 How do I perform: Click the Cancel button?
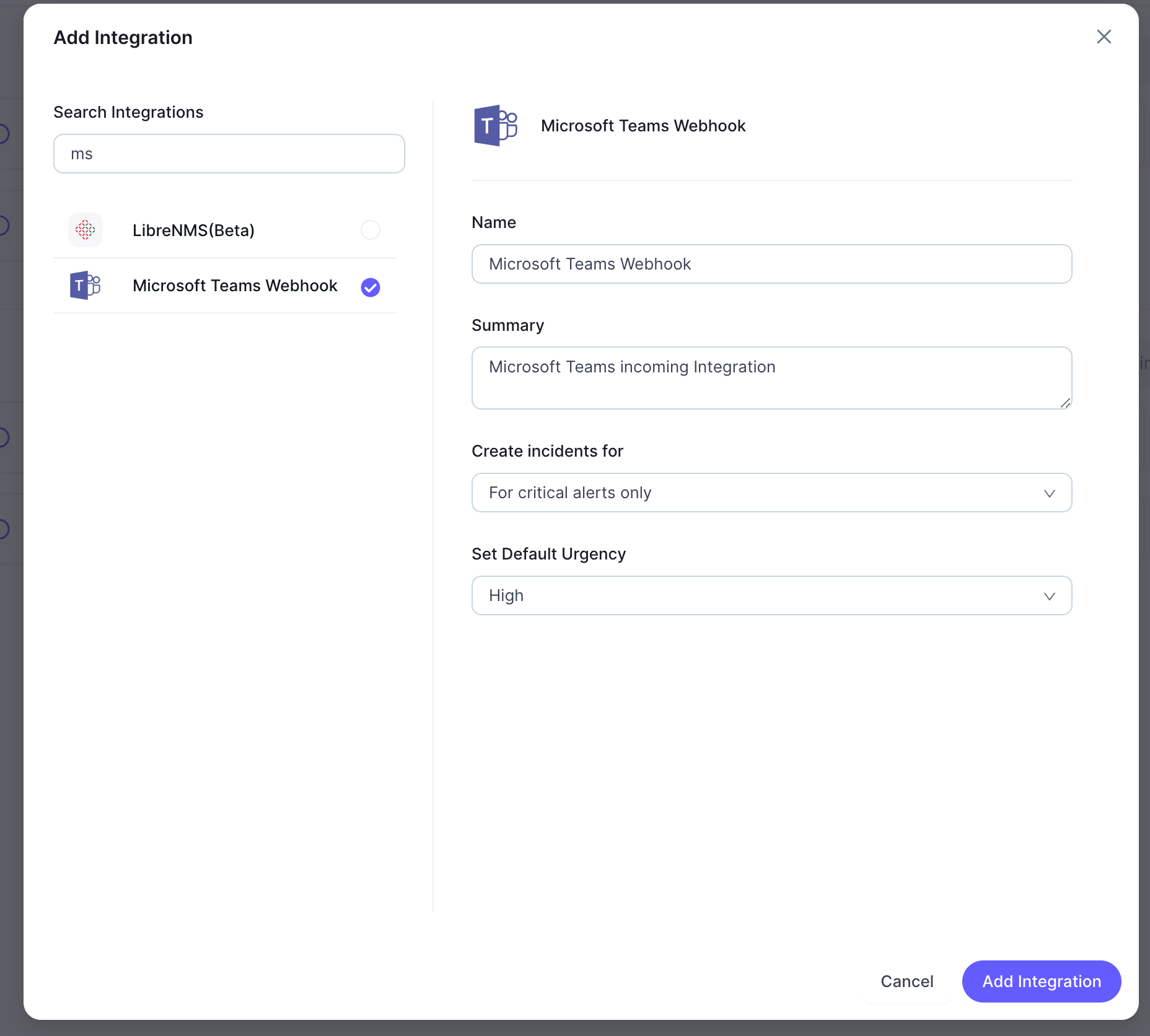pyautogui.click(x=906, y=981)
